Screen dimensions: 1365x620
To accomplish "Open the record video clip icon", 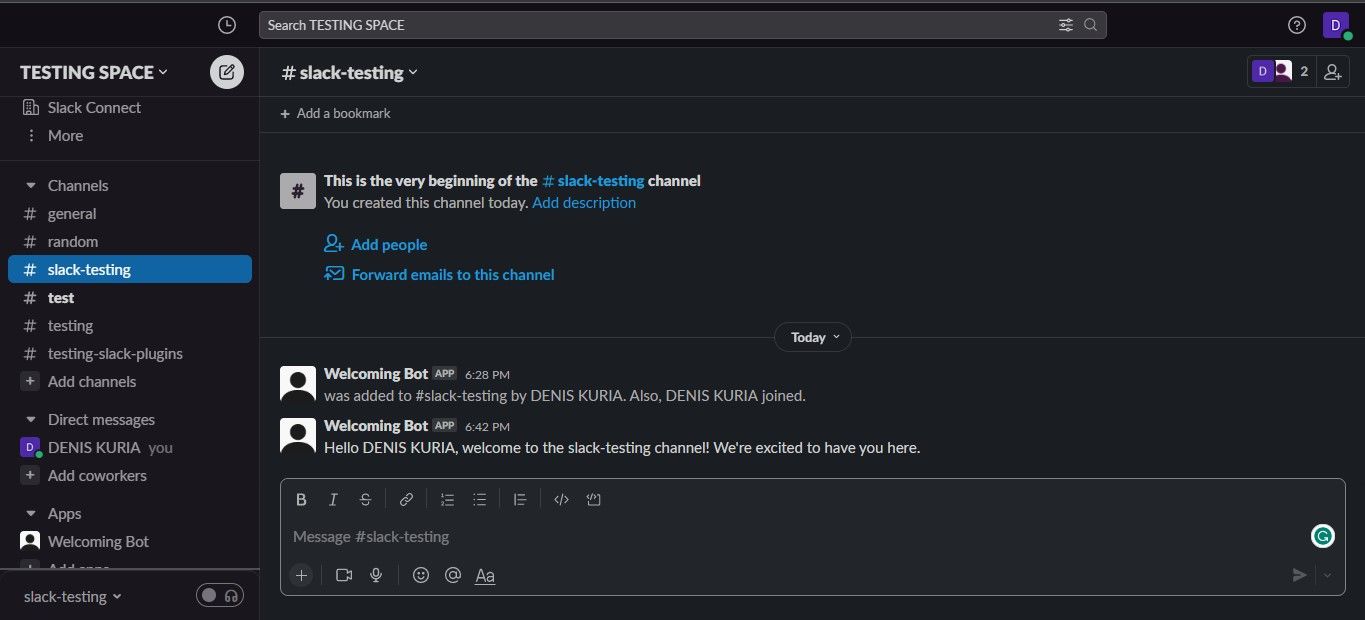I will (344, 575).
